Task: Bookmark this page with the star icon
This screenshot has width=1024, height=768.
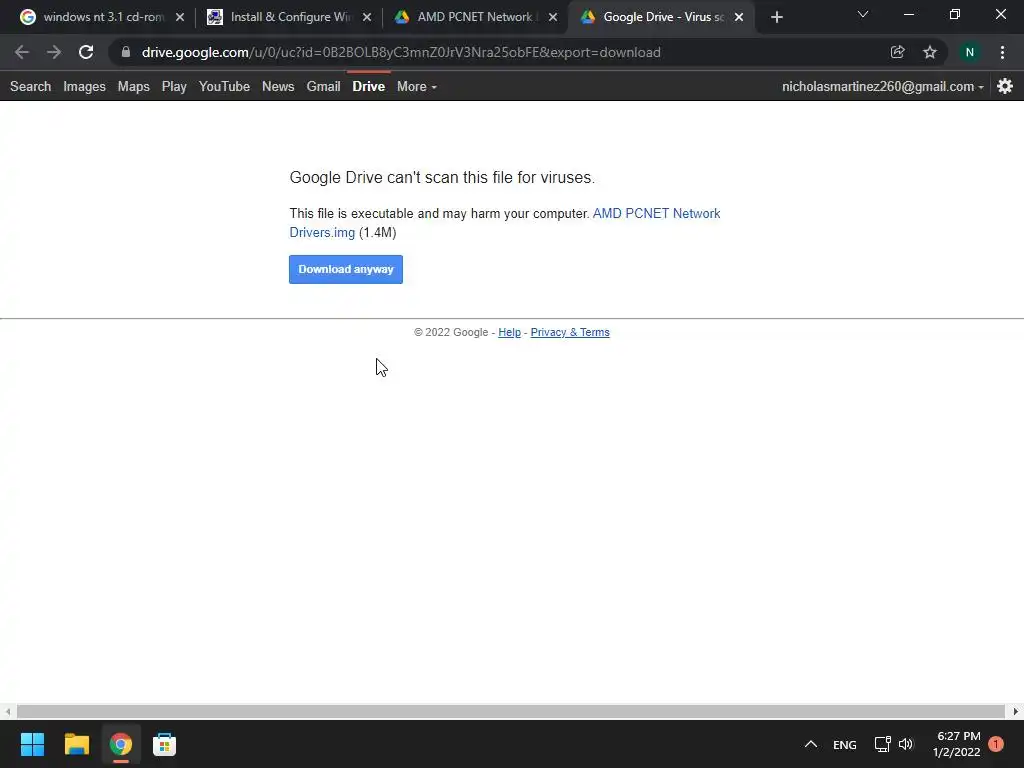Action: click(x=930, y=52)
